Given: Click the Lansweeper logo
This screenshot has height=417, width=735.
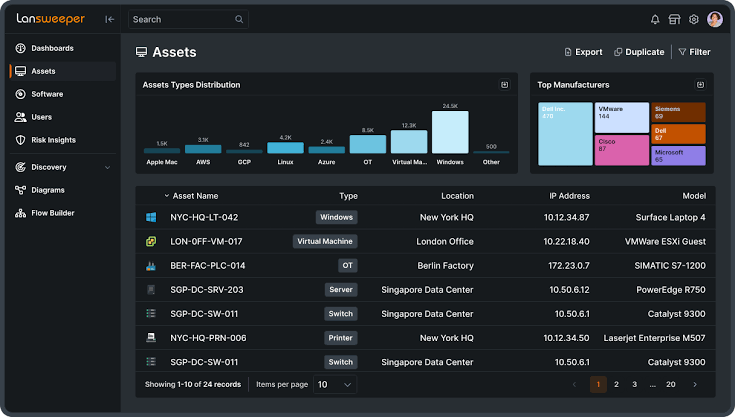Looking at the screenshot, I should tap(51, 19).
